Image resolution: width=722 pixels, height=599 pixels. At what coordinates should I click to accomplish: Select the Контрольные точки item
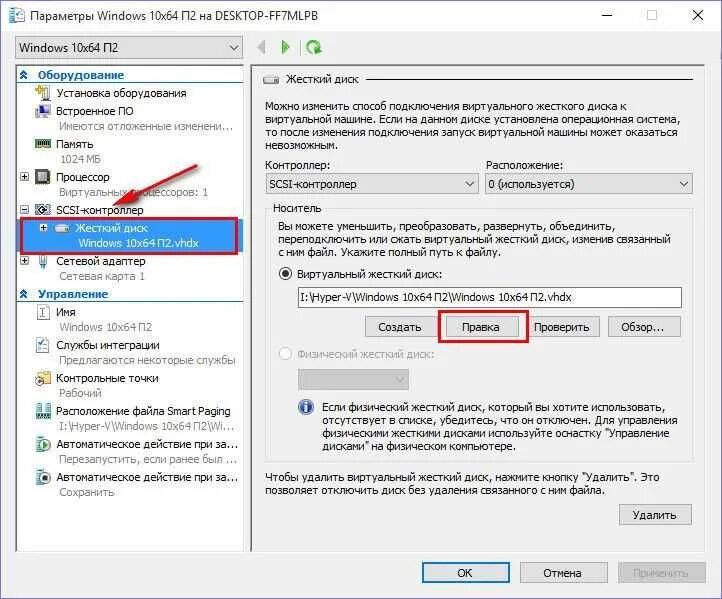107,378
